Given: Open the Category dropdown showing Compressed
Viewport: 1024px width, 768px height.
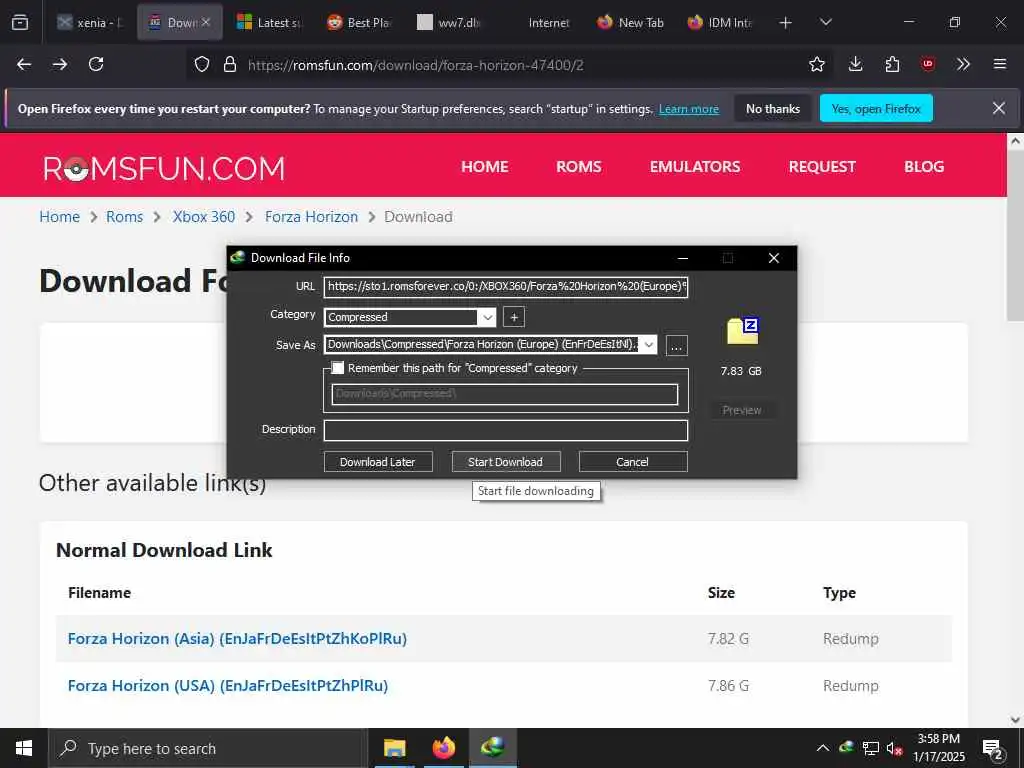Looking at the screenshot, I should pos(487,317).
